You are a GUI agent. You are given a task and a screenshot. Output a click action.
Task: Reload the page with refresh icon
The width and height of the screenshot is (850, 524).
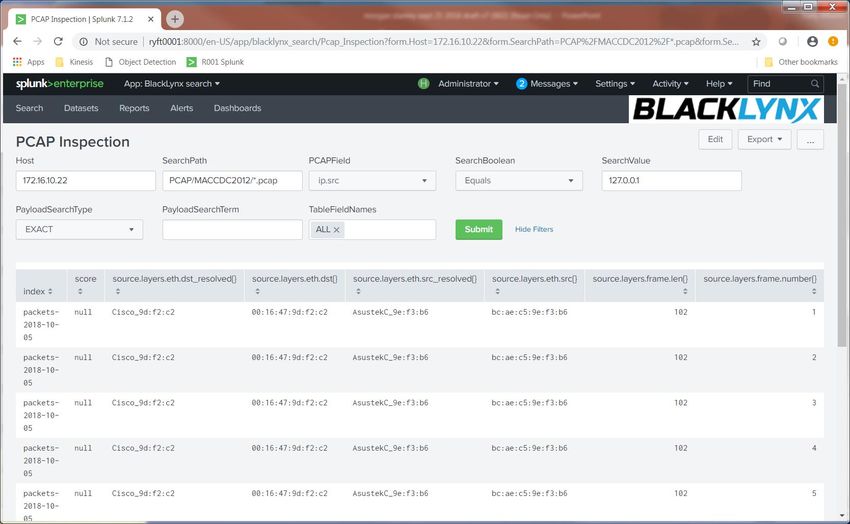point(58,41)
